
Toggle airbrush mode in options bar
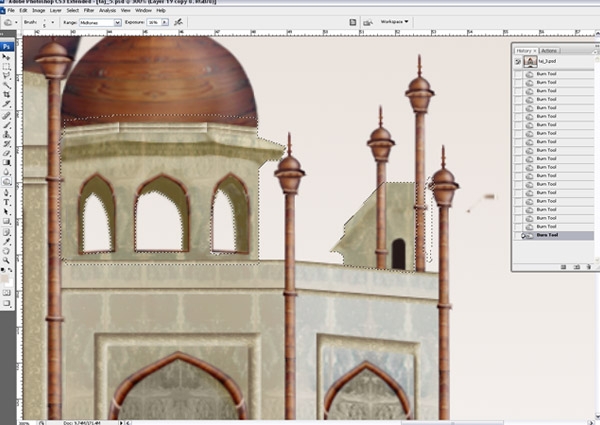178,22
